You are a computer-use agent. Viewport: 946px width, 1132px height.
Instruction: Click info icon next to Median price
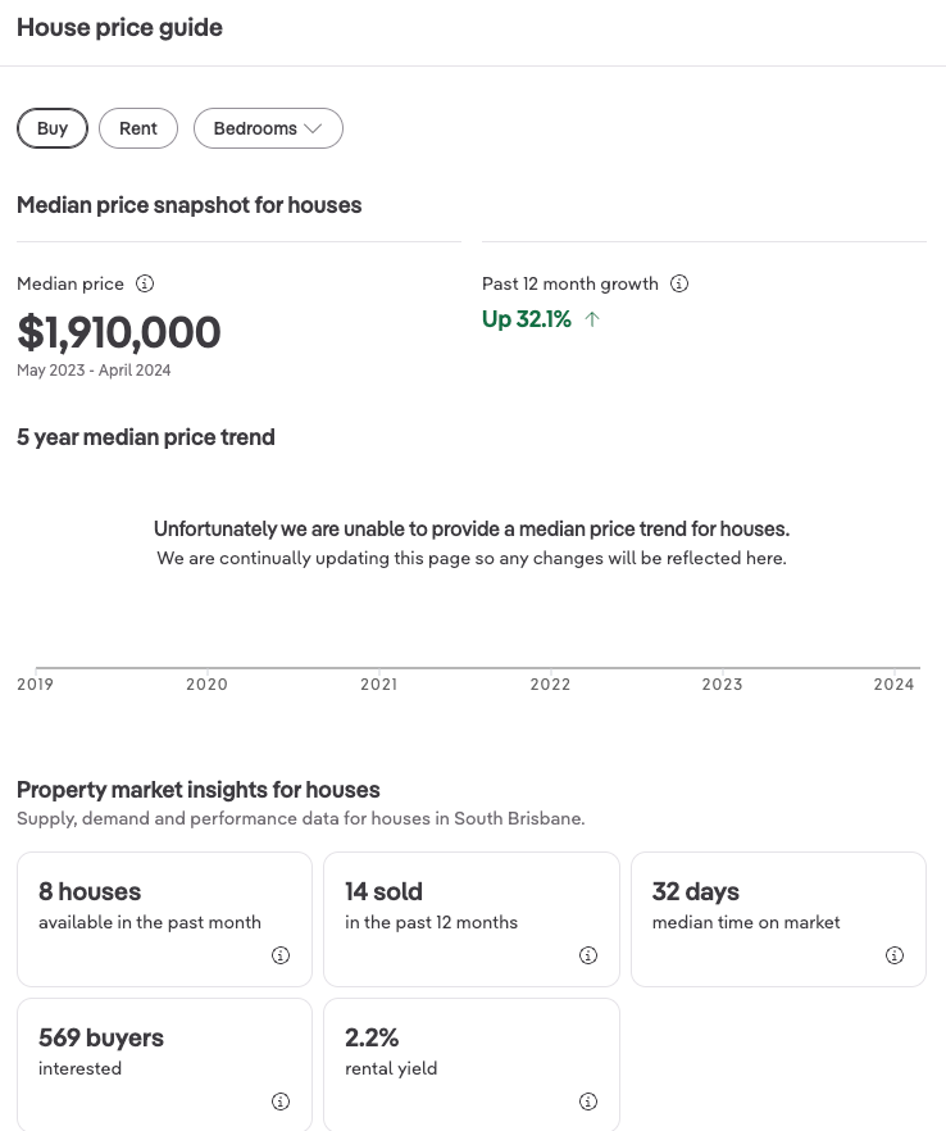145,284
